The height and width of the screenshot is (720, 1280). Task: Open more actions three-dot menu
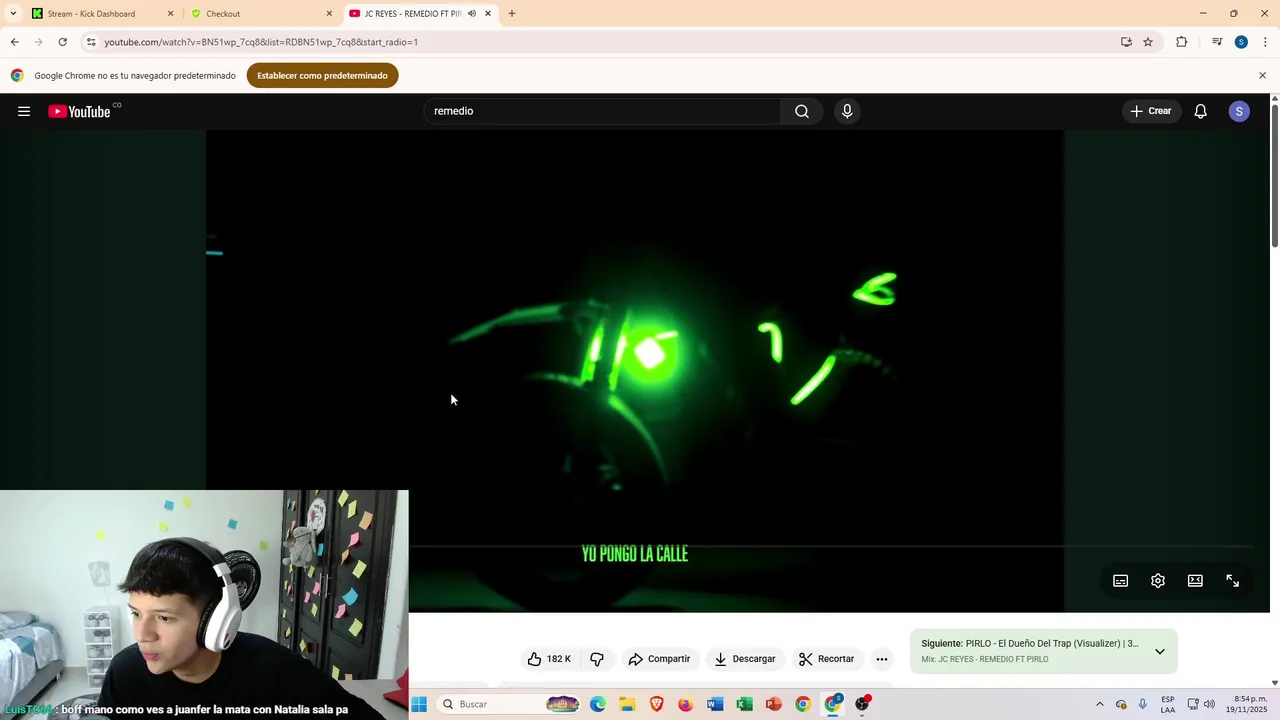[882, 659]
